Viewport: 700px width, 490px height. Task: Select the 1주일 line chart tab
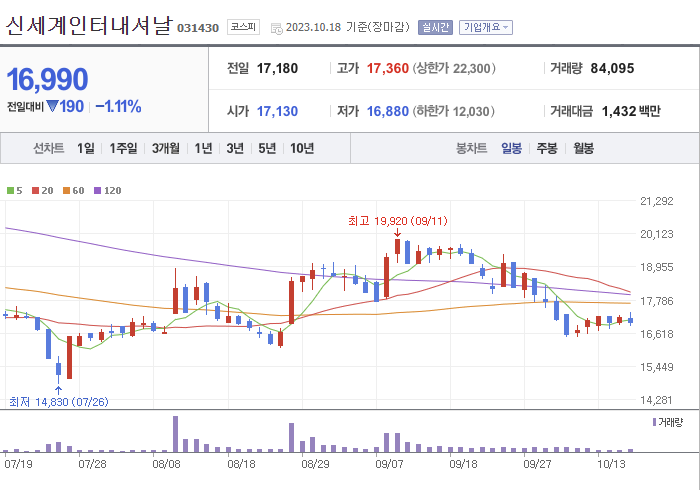pyautogui.click(x=123, y=148)
